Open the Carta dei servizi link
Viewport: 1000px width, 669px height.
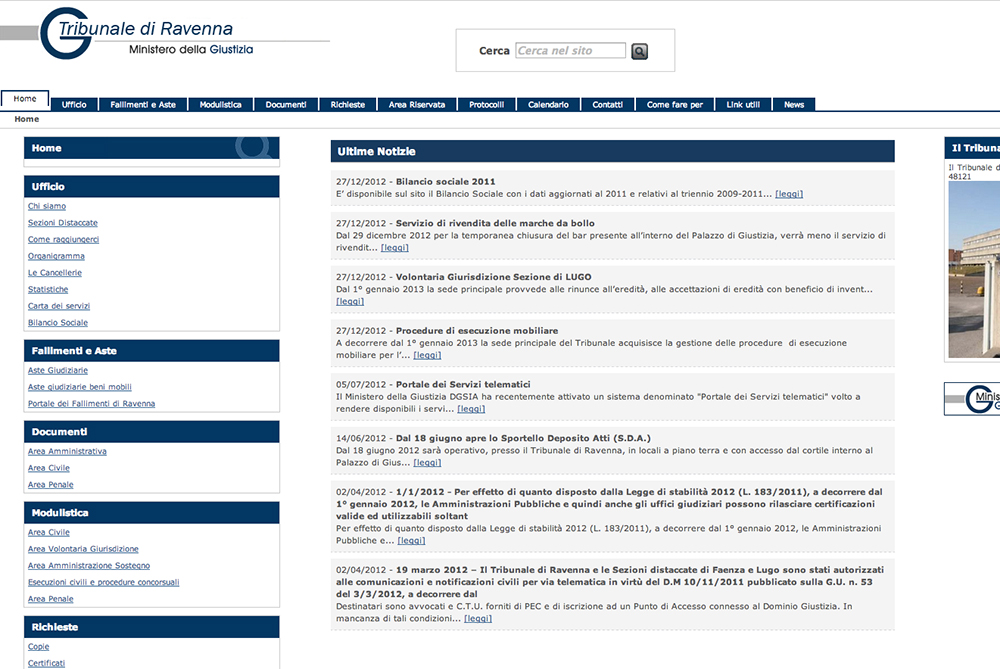[59, 305]
